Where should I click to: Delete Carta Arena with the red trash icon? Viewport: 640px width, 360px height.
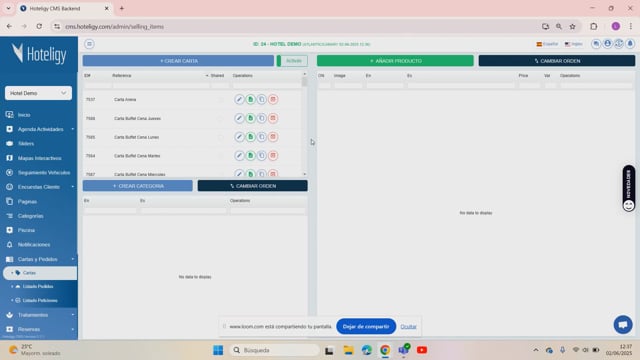pos(273,99)
